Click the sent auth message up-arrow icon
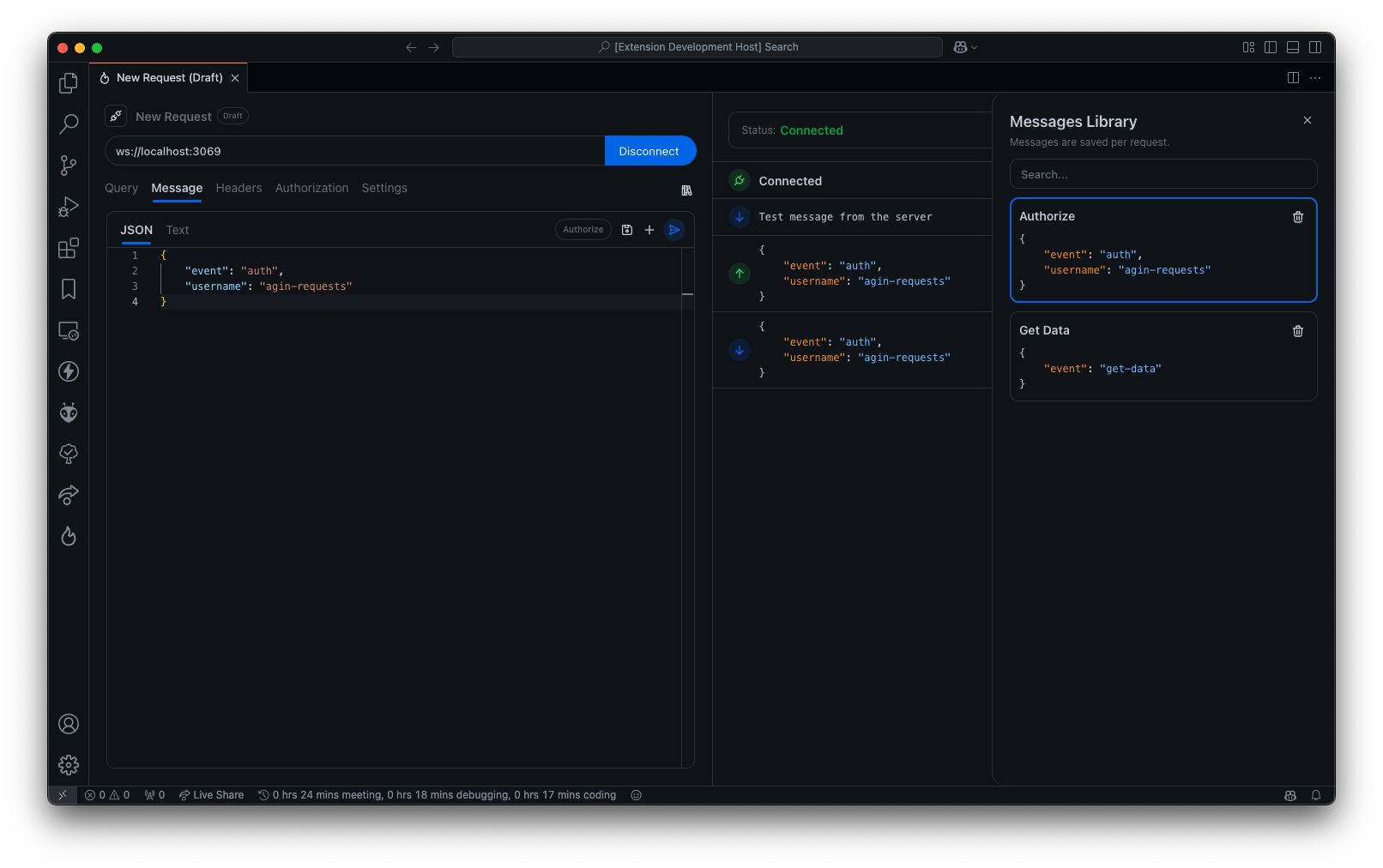 coord(740,274)
